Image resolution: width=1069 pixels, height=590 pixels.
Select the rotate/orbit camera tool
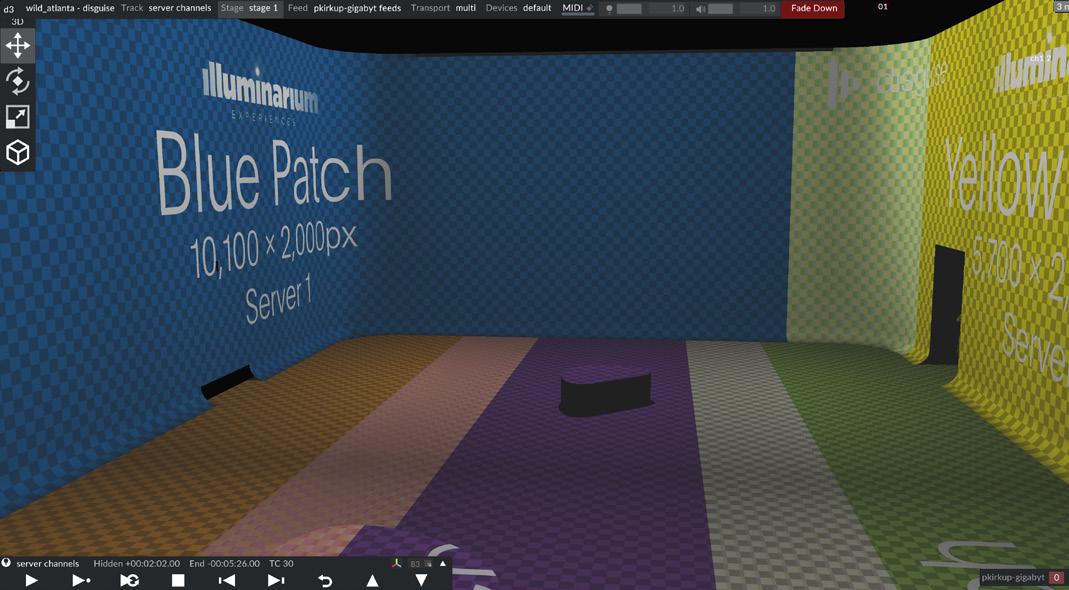coord(18,81)
